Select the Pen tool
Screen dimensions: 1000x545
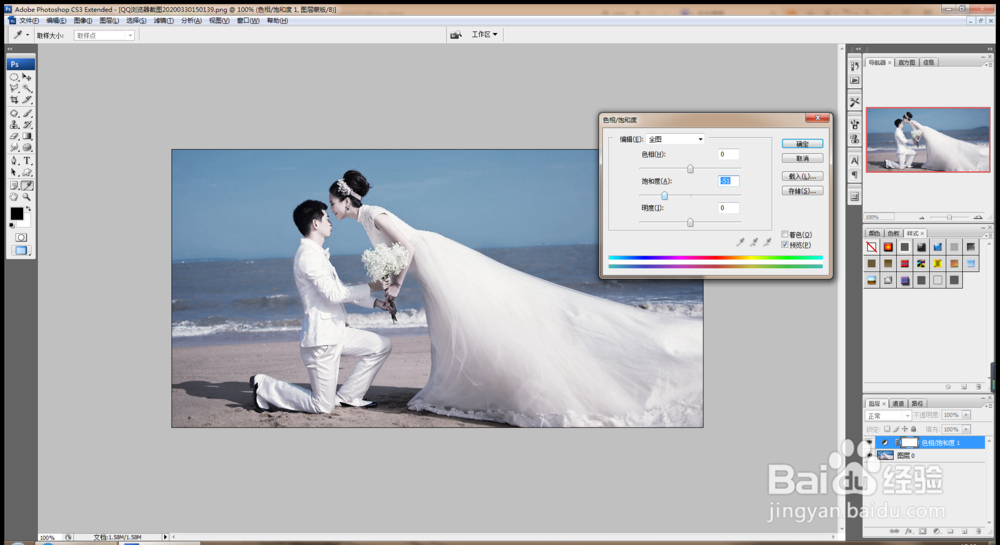click(14, 161)
